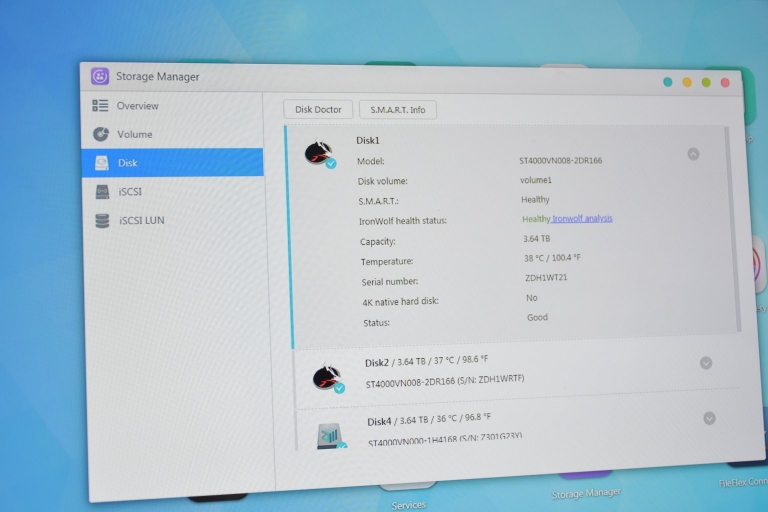The image size is (768, 512).
Task: Click the Services label on desktop
Action: (x=408, y=505)
